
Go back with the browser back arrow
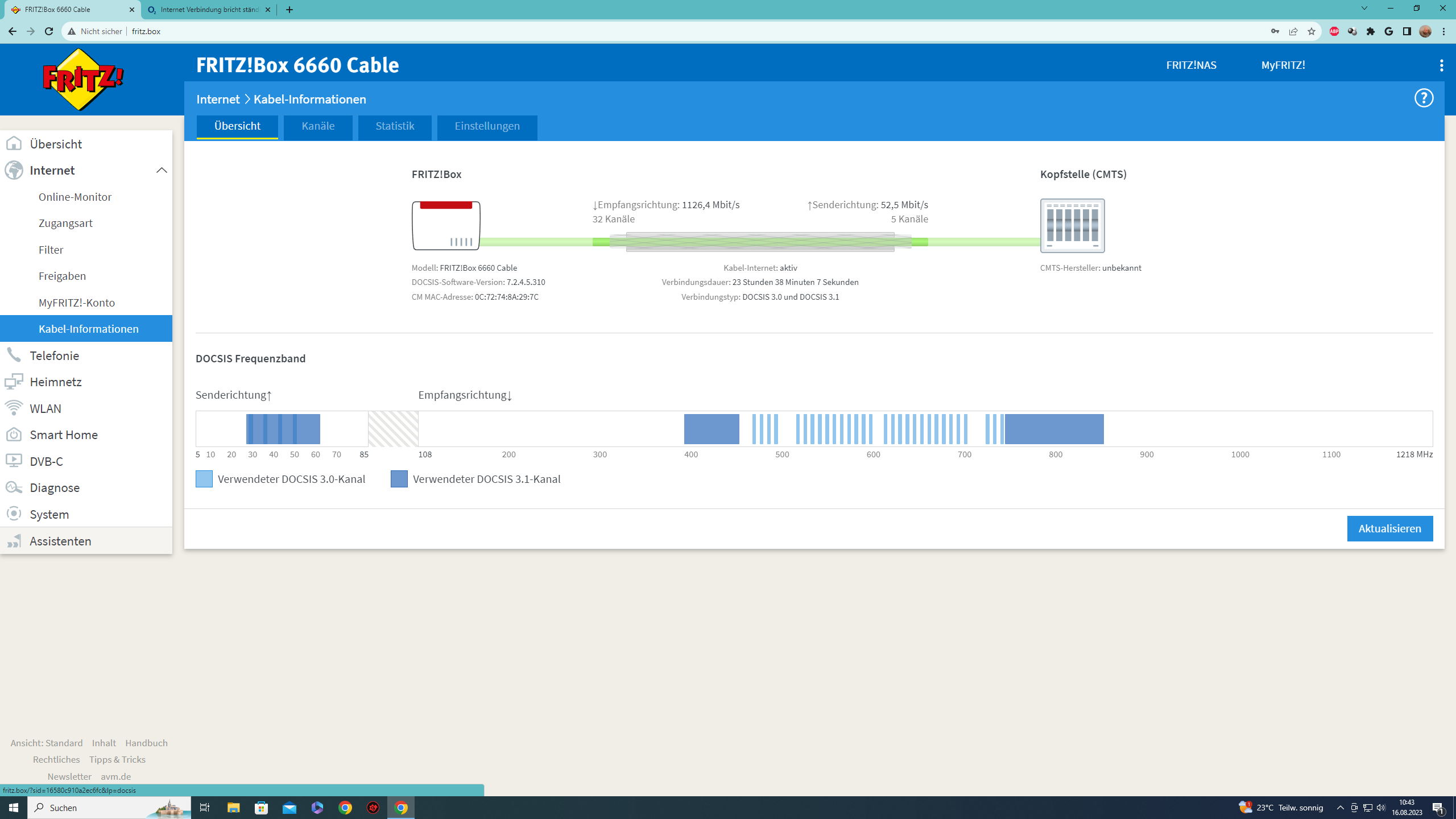(x=13, y=31)
